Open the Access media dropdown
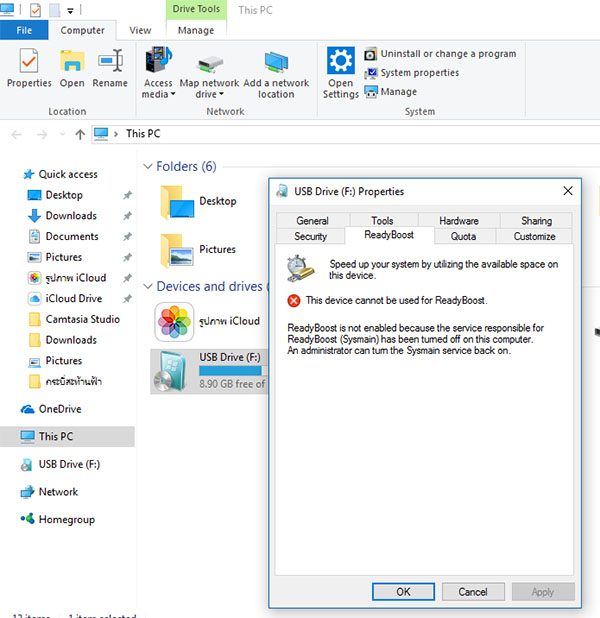The height and width of the screenshot is (618, 600). pos(158,95)
